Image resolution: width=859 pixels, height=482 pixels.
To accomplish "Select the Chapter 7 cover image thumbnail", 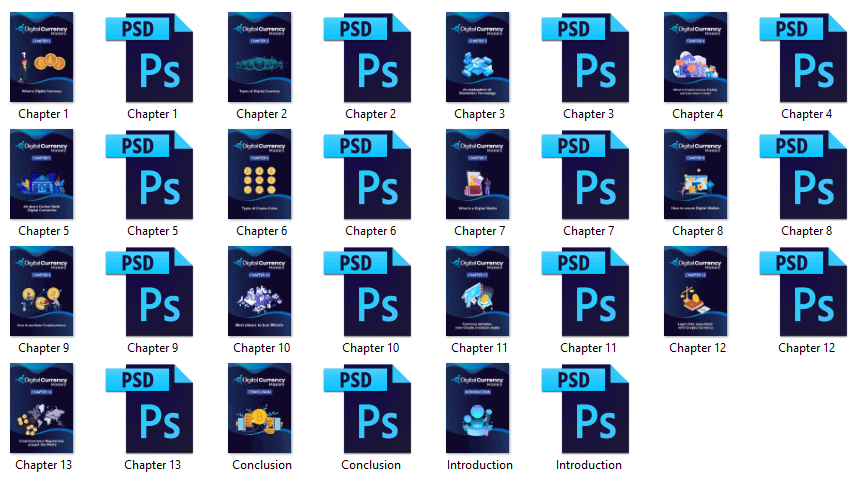I will pyautogui.click(x=478, y=174).
